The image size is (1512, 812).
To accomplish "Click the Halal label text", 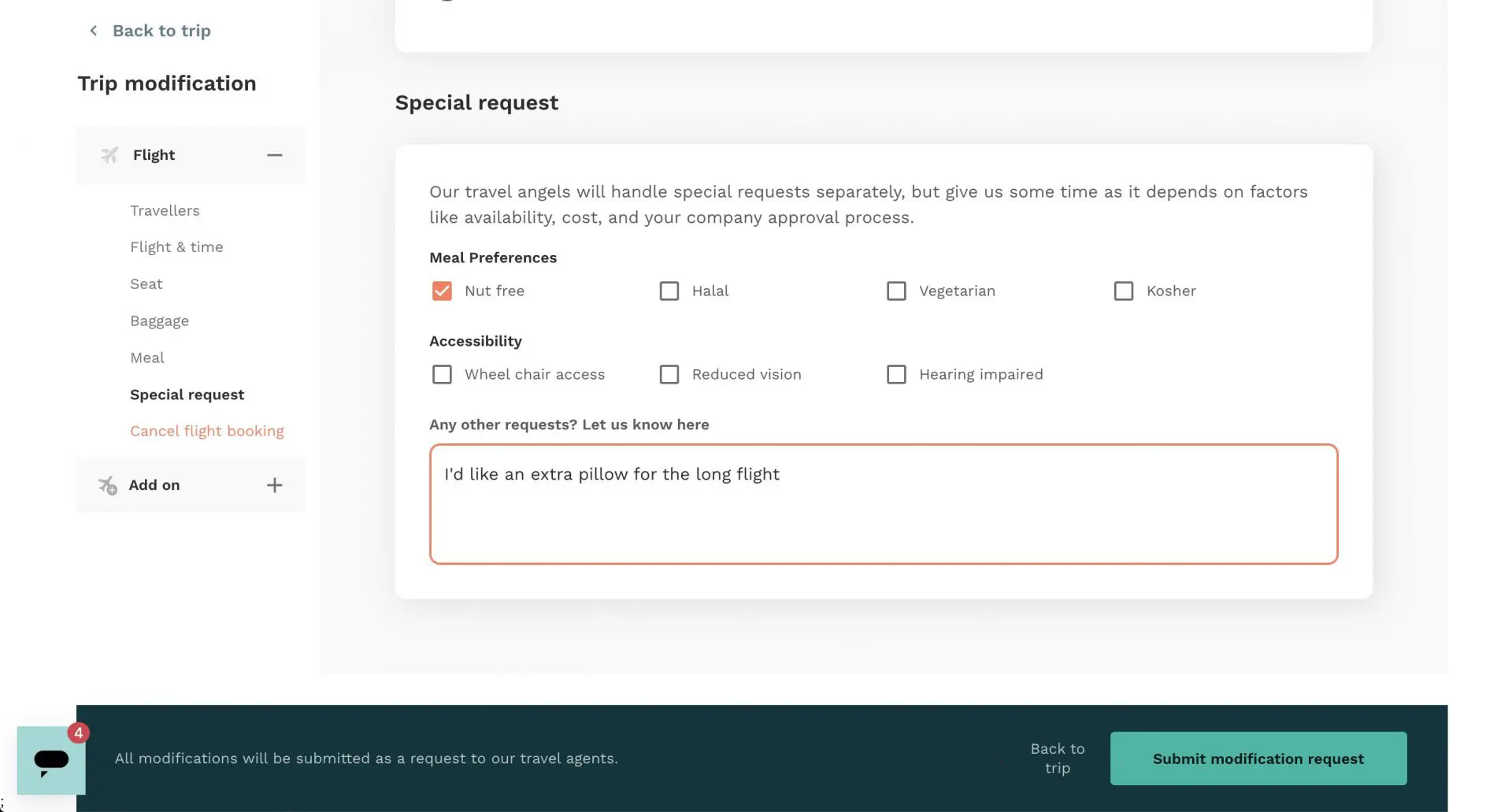I will [x=710, y=291].
